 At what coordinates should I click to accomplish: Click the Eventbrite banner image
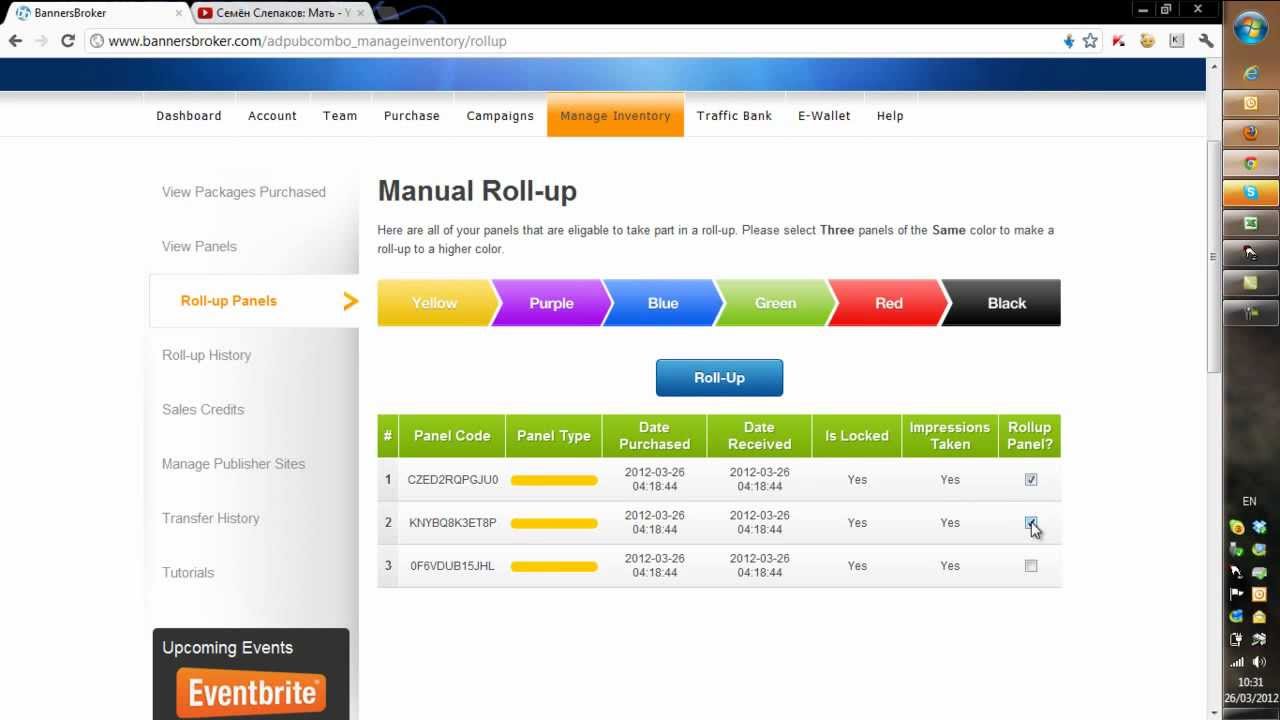pyautogui.click(x=251, y=693)
